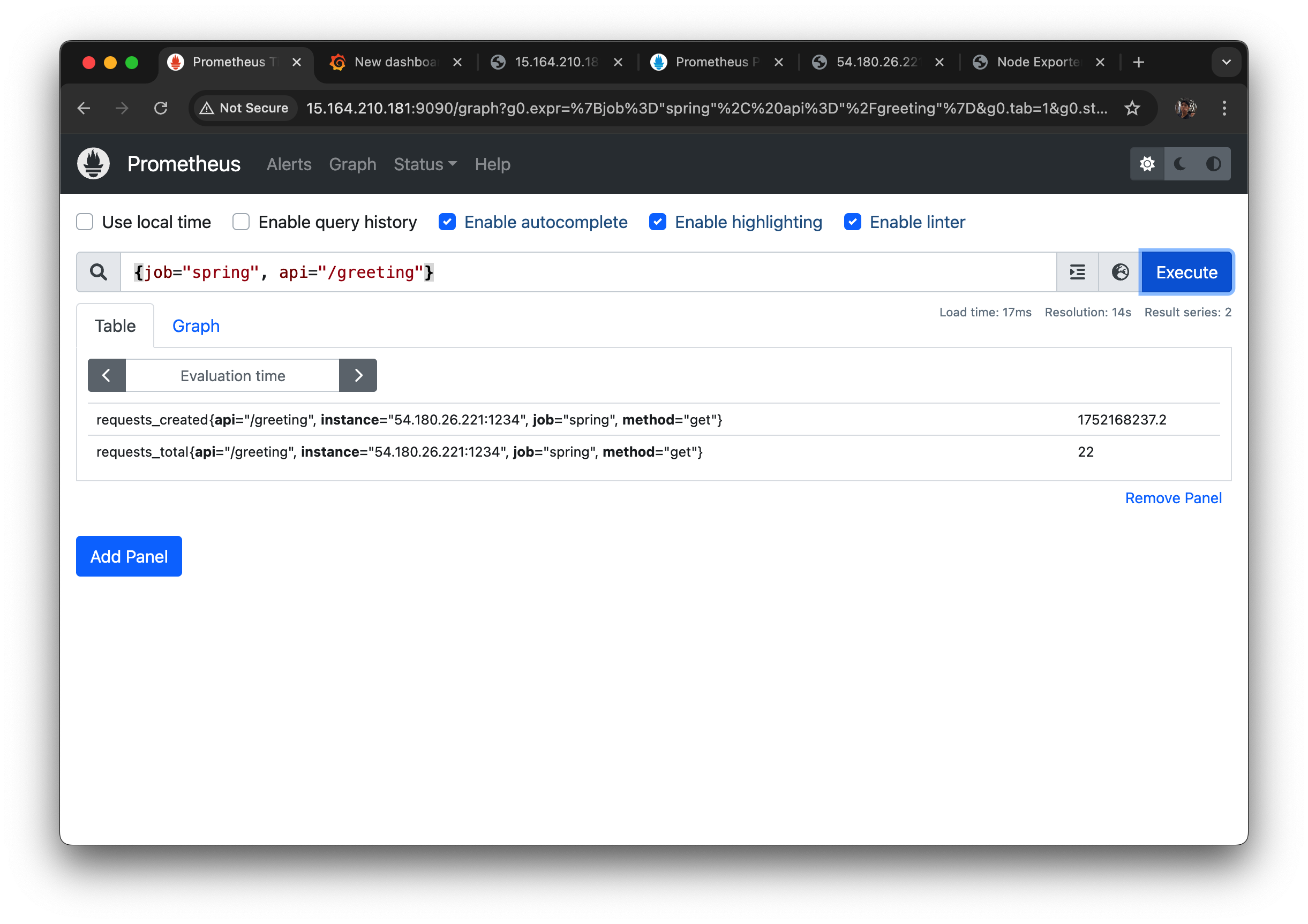Click the Evaluation time input field
Viewport: 1308px width, 924px height.
232,375
